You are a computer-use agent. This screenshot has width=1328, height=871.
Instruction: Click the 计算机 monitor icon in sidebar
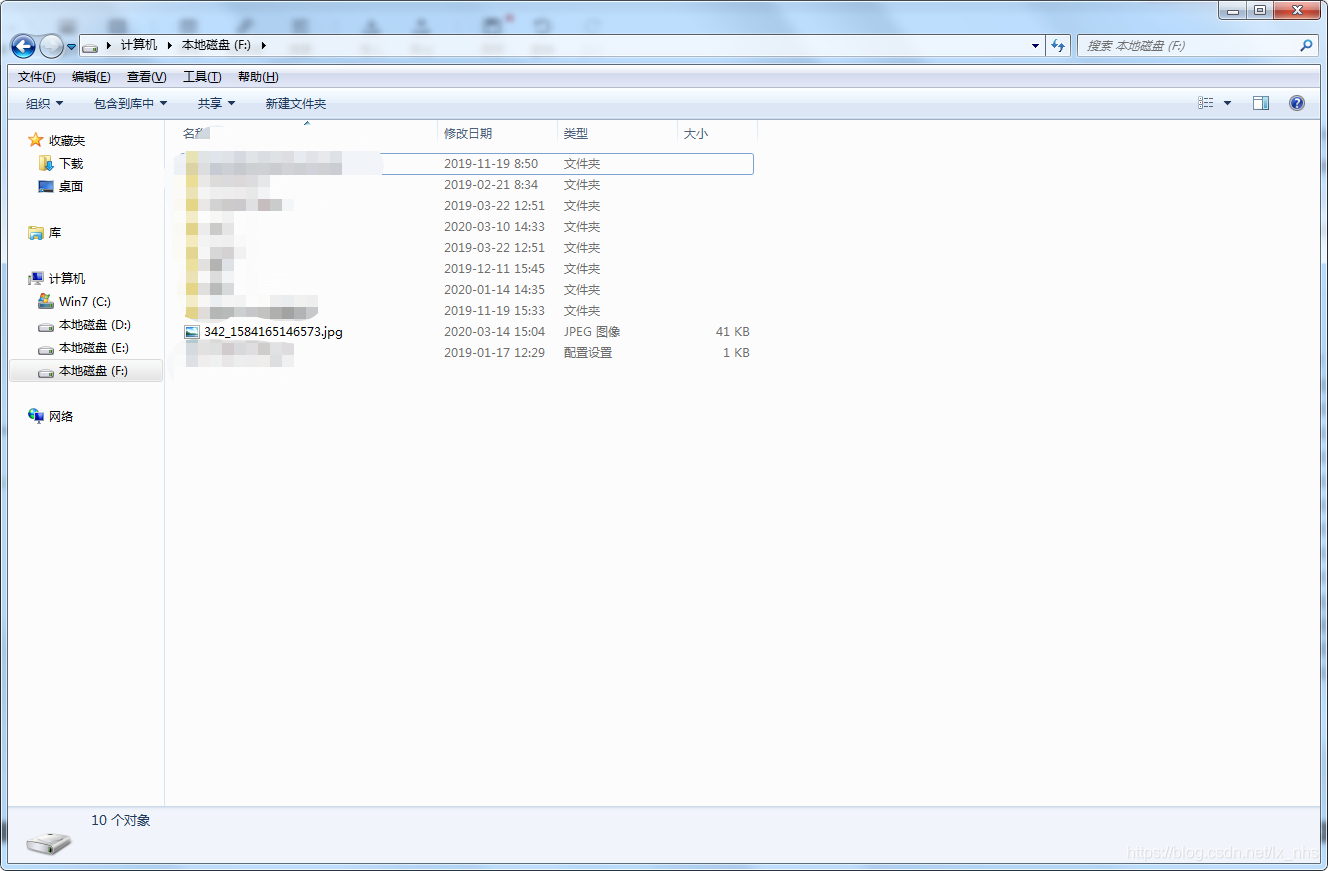(x=36, y=278)
